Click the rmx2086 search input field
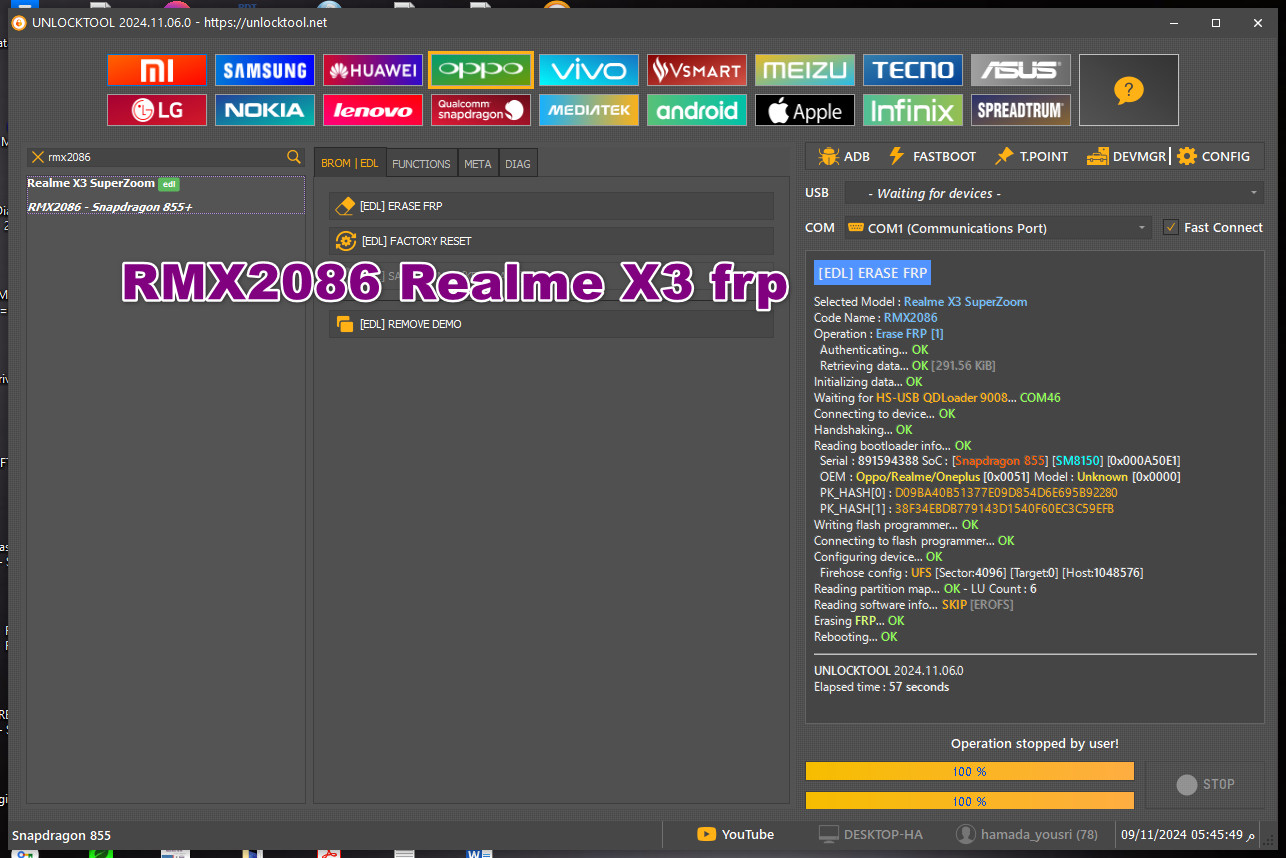Image resolution: width=1286 pixels, height=858 pixels. coord(166,157)
